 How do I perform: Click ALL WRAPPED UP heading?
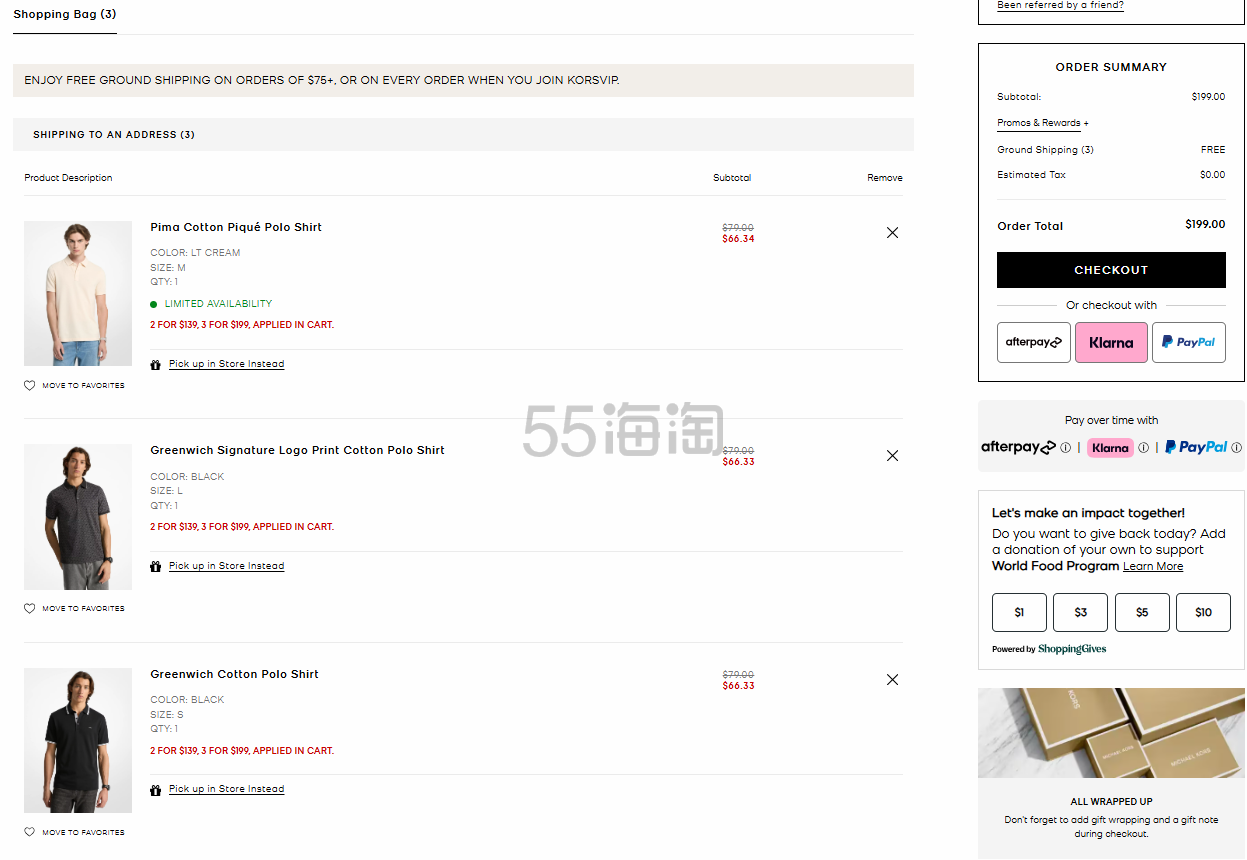(1111, 802)
